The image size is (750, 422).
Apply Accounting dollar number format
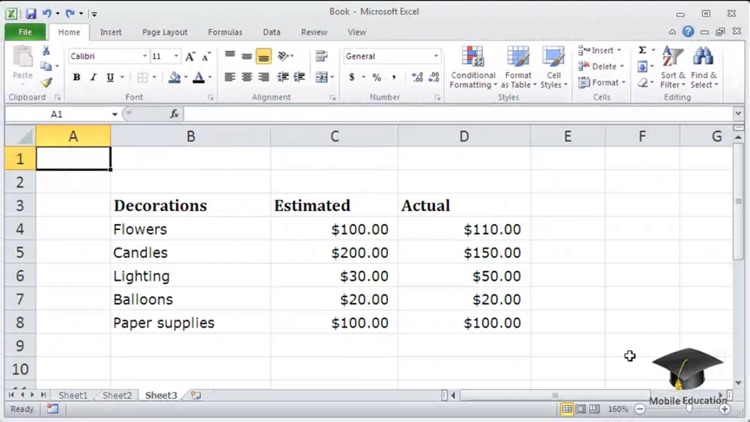pyautogui.click(x=352, y=77)
